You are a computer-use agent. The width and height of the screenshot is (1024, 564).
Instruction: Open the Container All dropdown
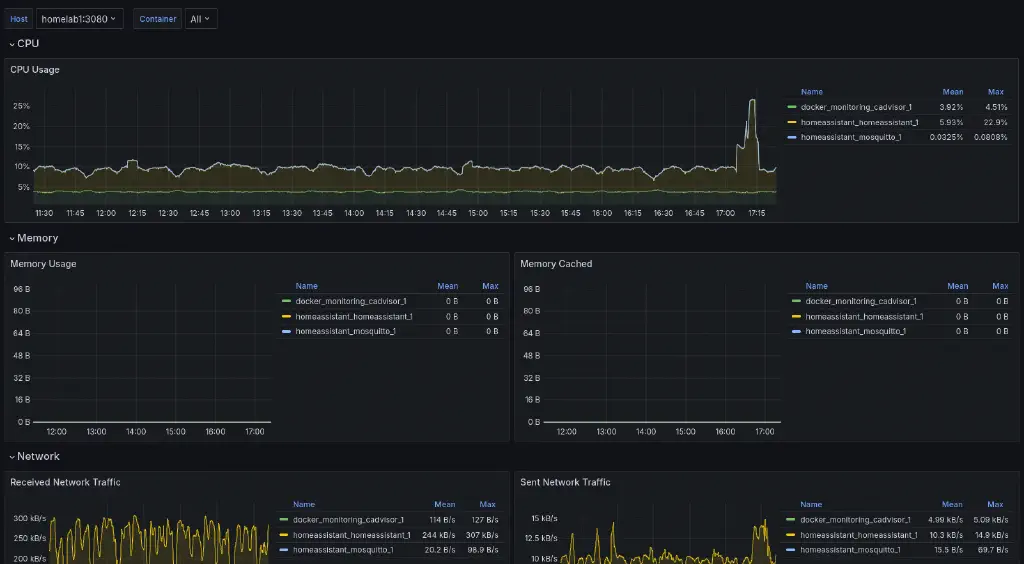pos(200,19)
